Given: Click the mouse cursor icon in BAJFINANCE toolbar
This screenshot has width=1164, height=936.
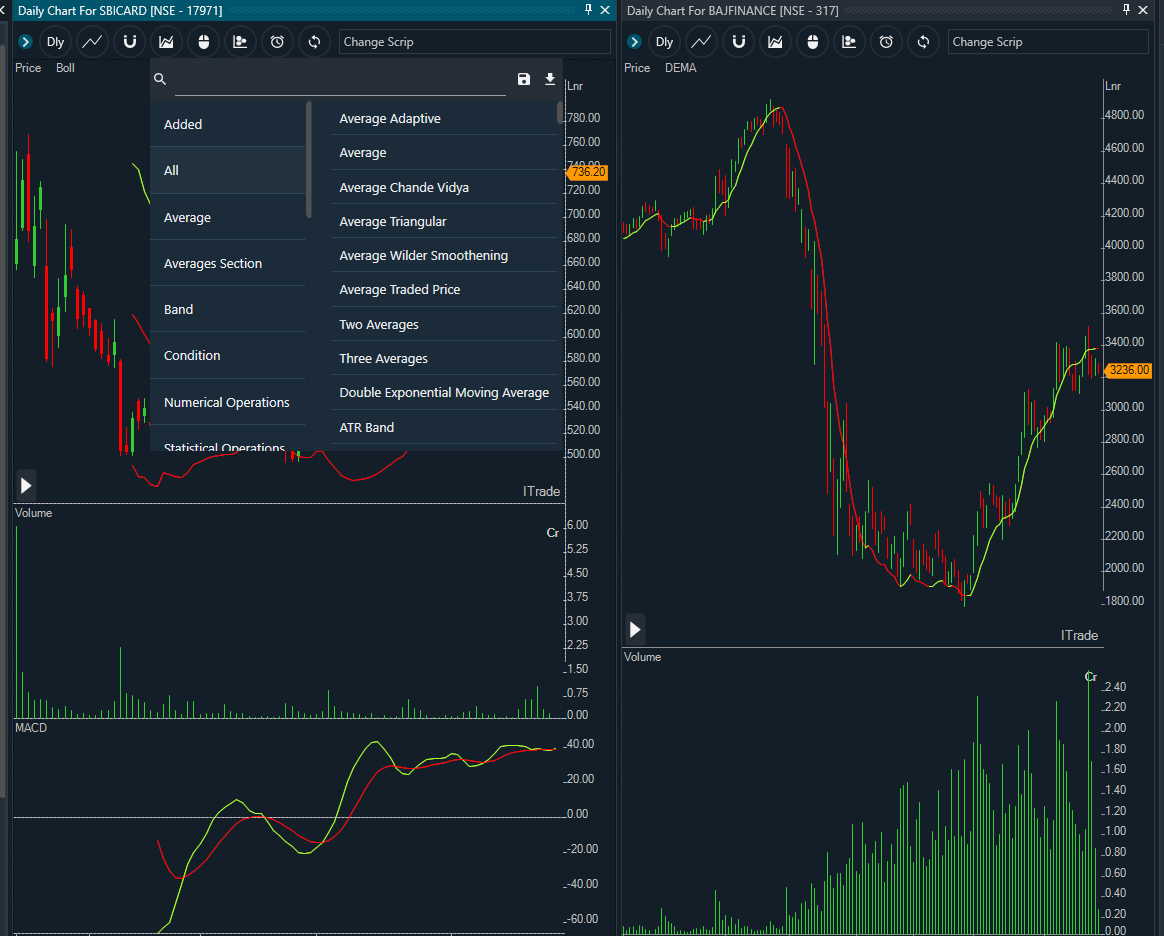Looking at the screenshot, I should point(812,42).
